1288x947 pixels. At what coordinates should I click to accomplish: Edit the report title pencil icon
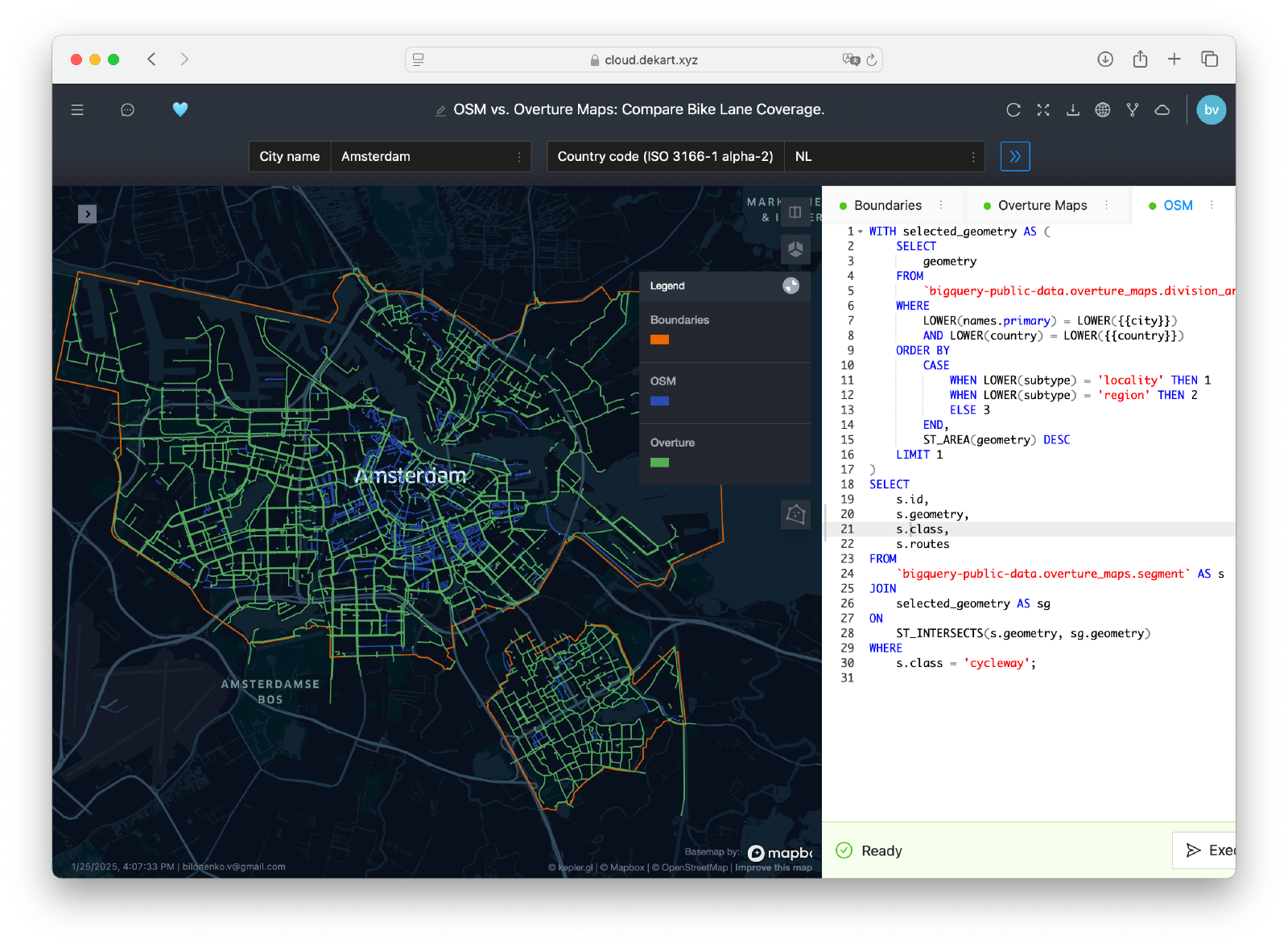click(440, 111)
